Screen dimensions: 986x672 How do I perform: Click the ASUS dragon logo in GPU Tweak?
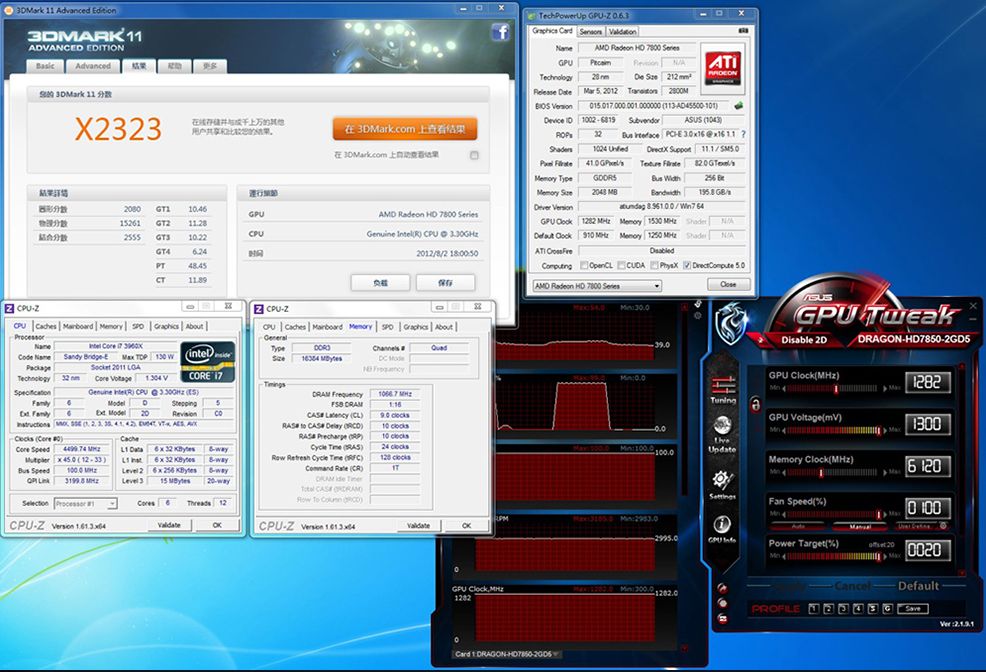point(730,322)
